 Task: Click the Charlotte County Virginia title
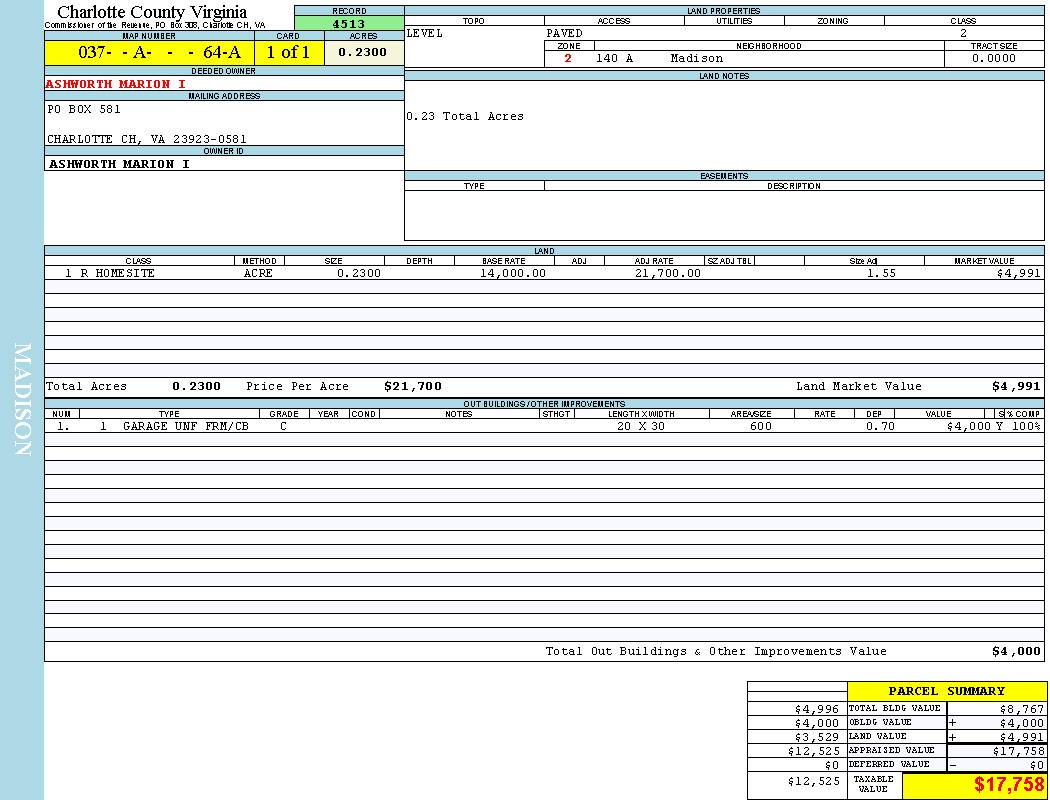pyautogui.click(x=152, y=12)
